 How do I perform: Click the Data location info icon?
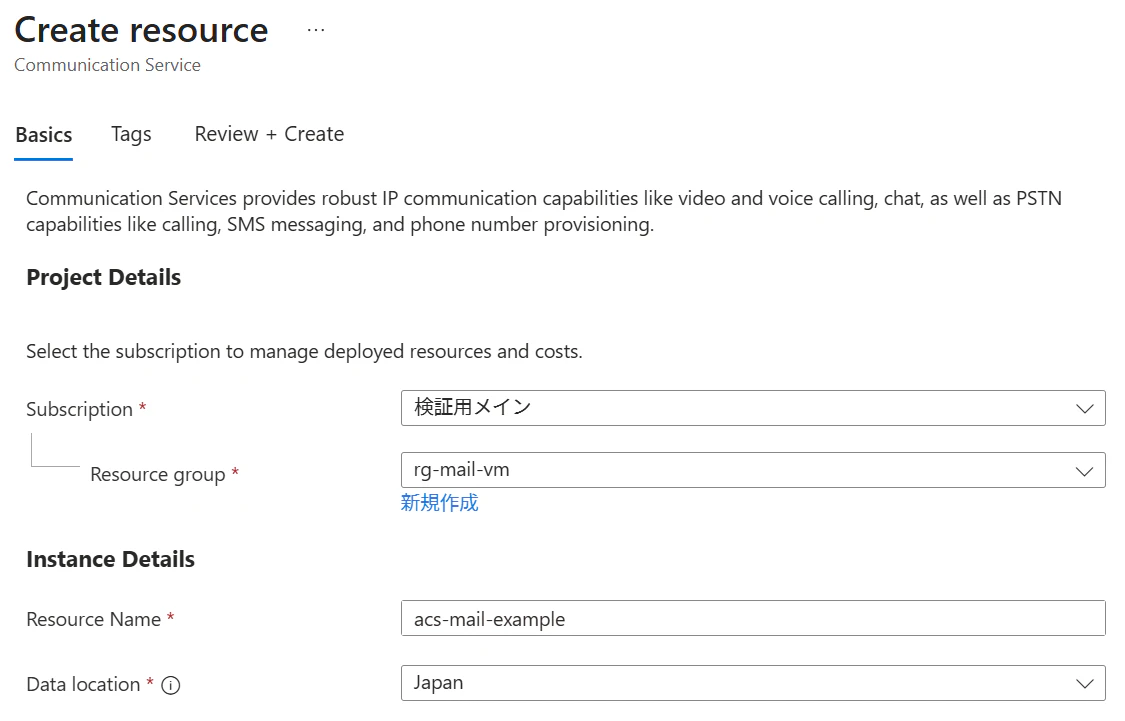(x=171, y=685)
